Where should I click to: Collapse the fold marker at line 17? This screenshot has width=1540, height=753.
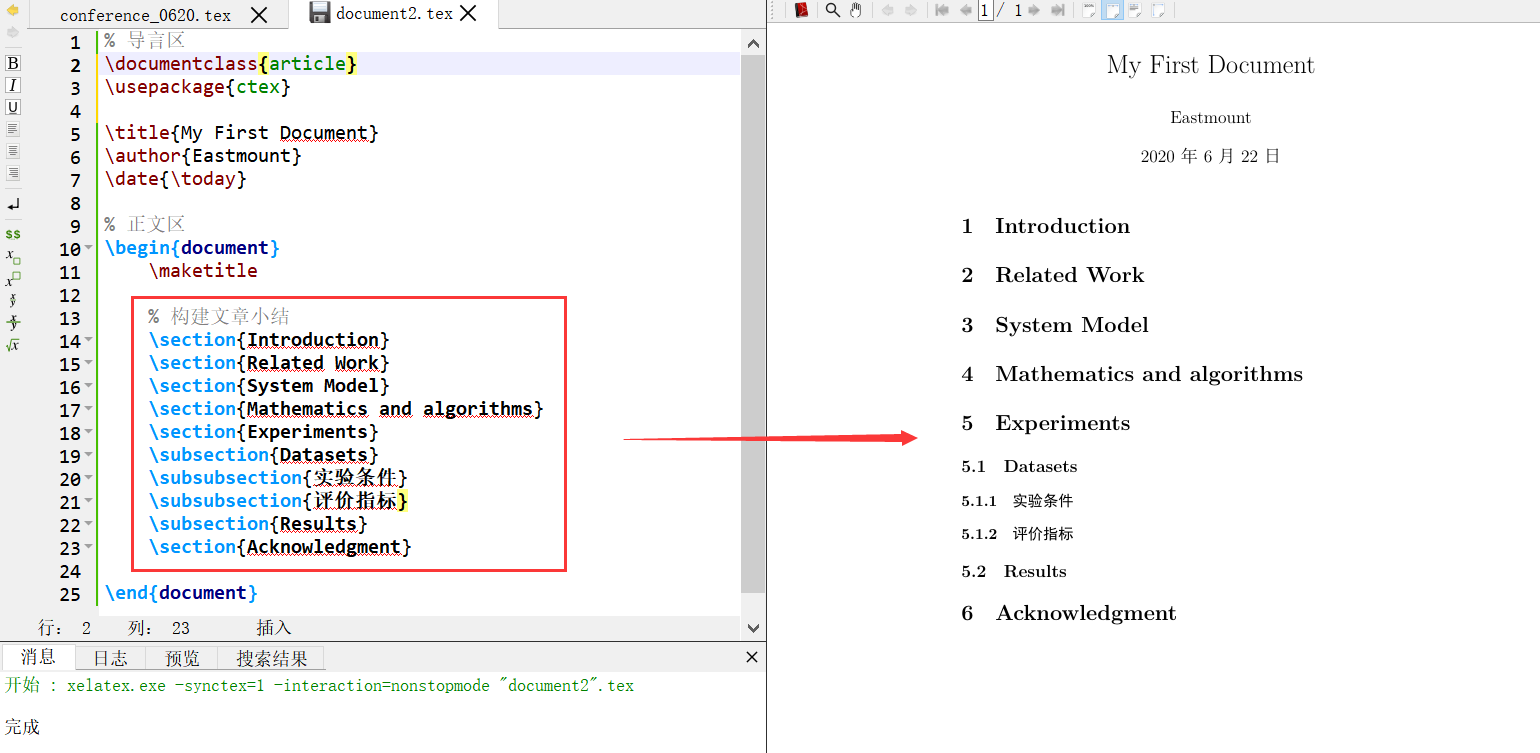tap(89, 410)
